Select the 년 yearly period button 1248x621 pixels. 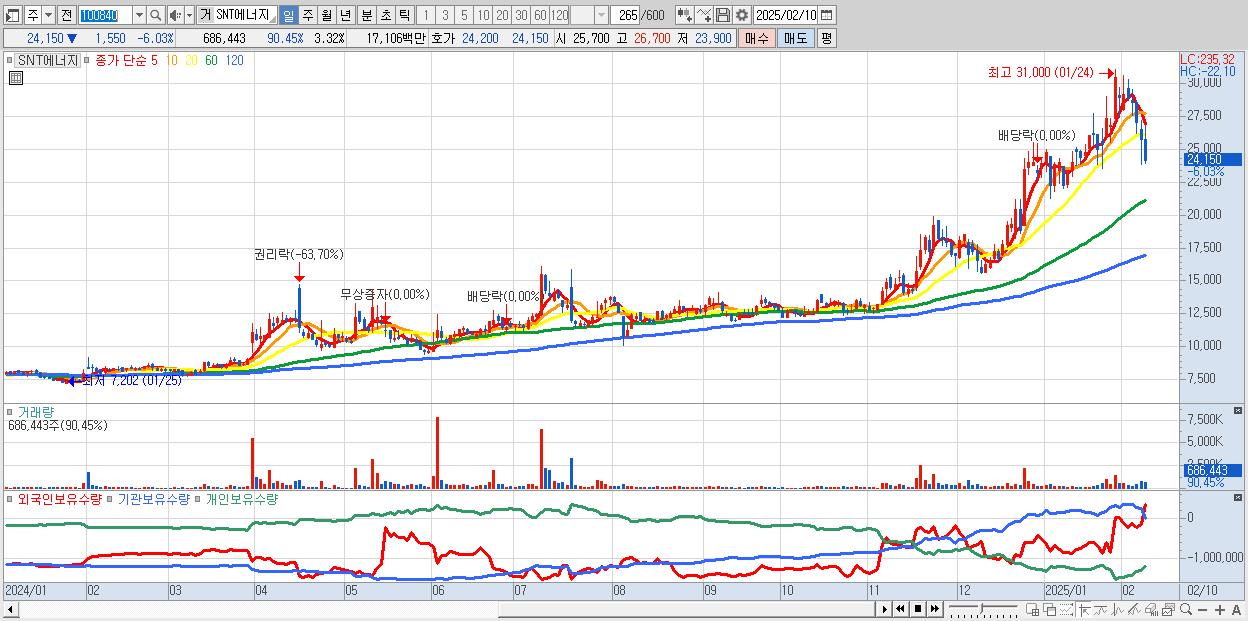tap(345, 15)
